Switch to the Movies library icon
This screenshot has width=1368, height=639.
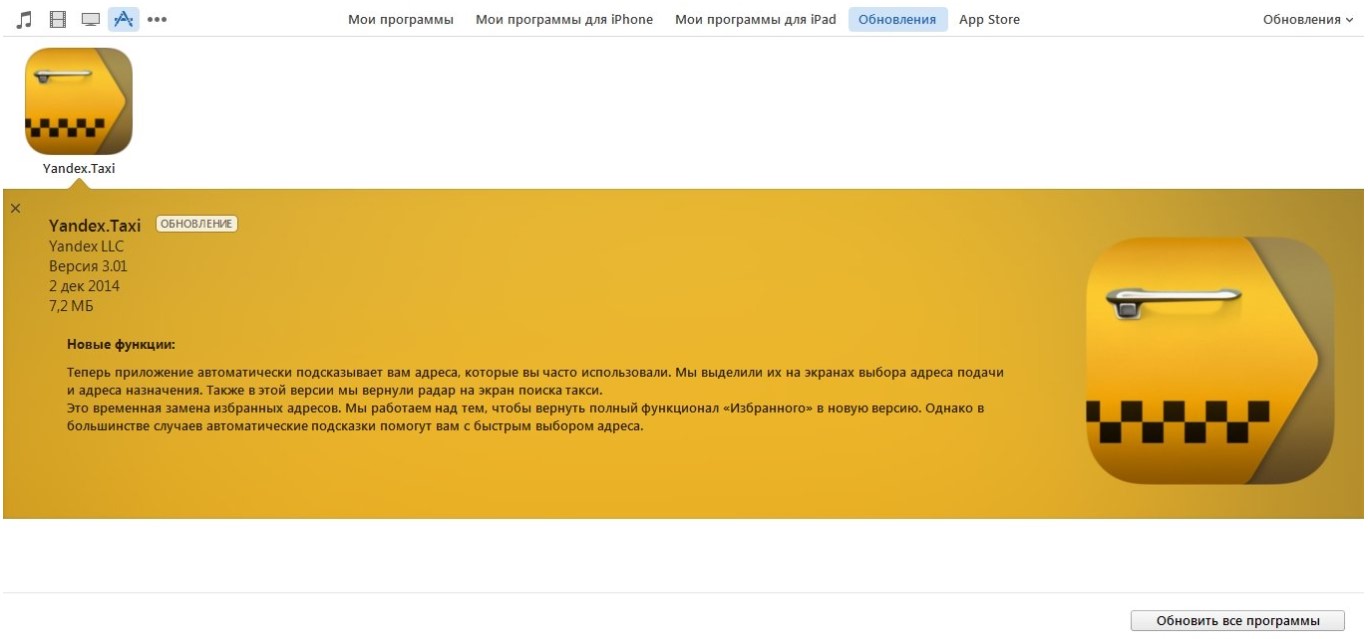click(58, 19)
